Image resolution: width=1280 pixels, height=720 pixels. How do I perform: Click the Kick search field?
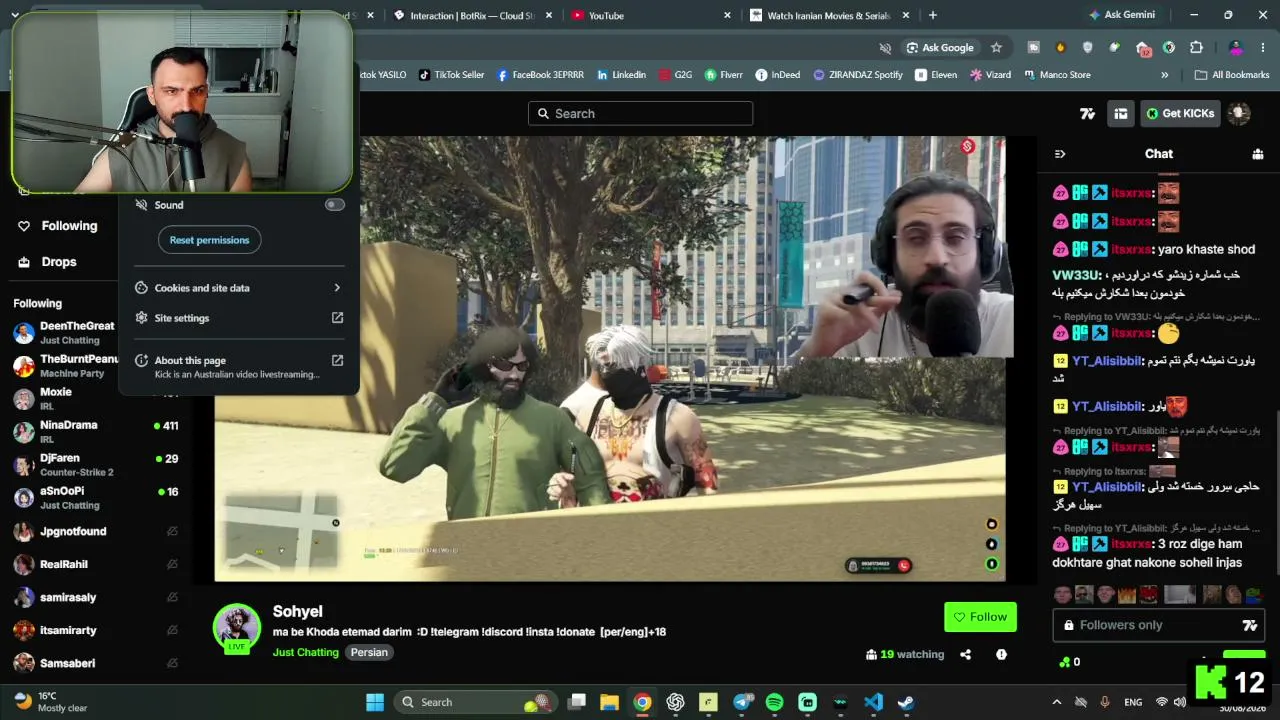tap(640, 113)
